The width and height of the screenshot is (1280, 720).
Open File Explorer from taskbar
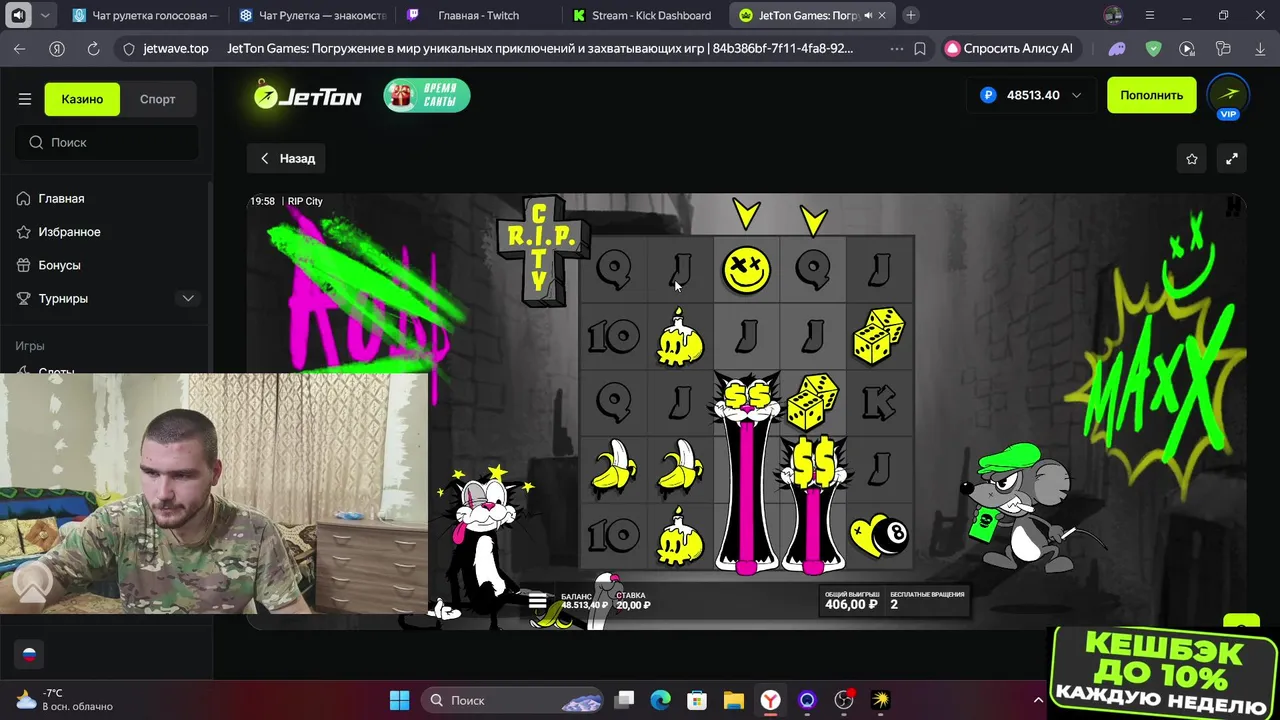point(734,700)
